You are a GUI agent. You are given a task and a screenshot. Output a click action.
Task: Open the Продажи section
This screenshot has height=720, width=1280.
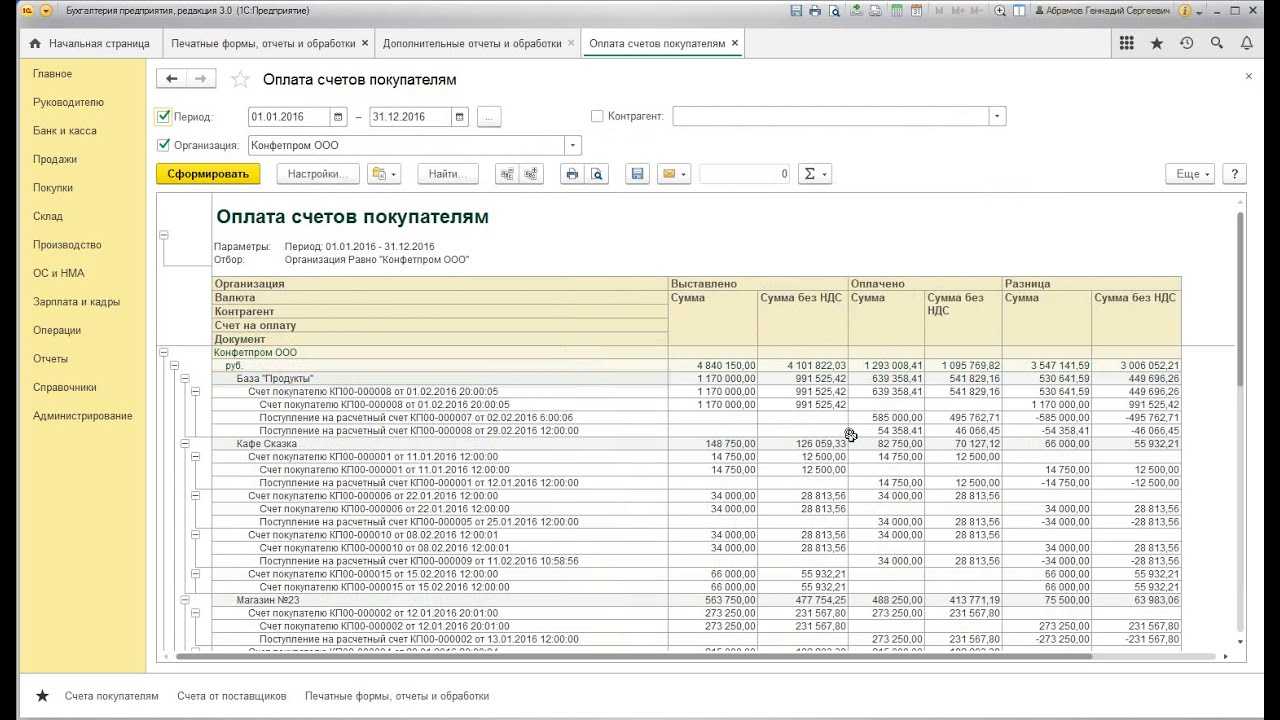[x=55, y=159]
